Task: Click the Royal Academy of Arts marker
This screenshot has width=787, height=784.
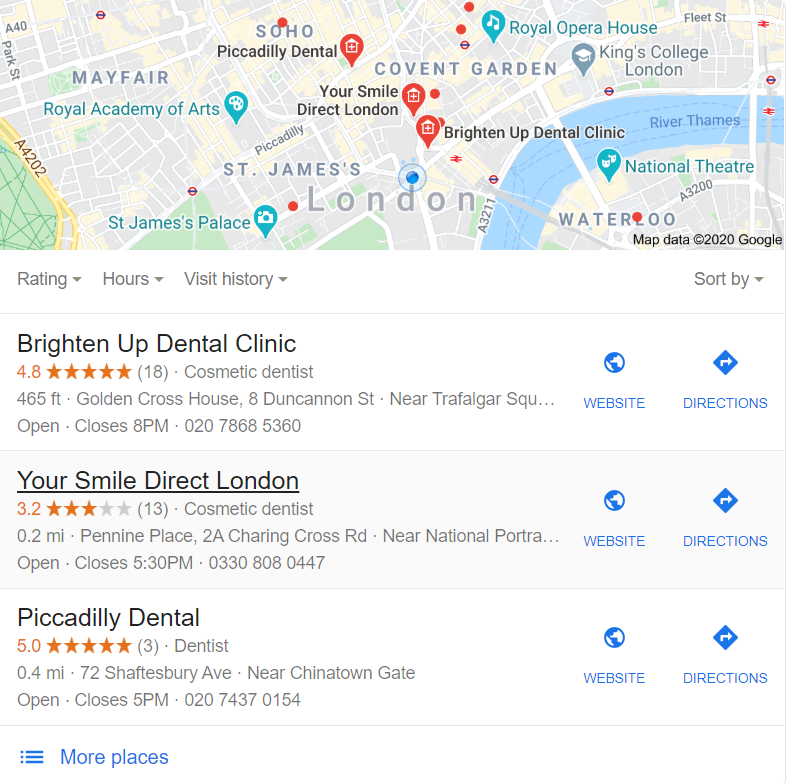Action: point(235,106)
